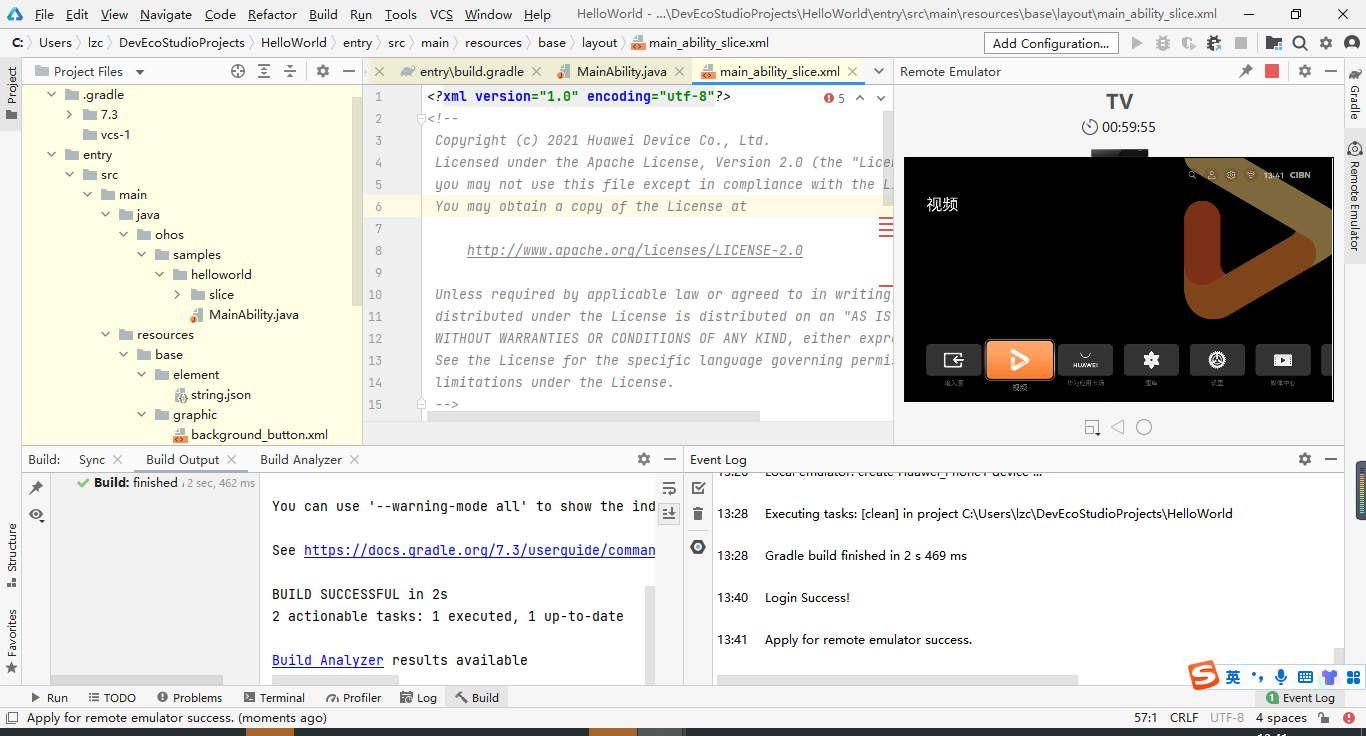
Task: Click the hexagon settings icon in Event Log
Action: point(698,547)
